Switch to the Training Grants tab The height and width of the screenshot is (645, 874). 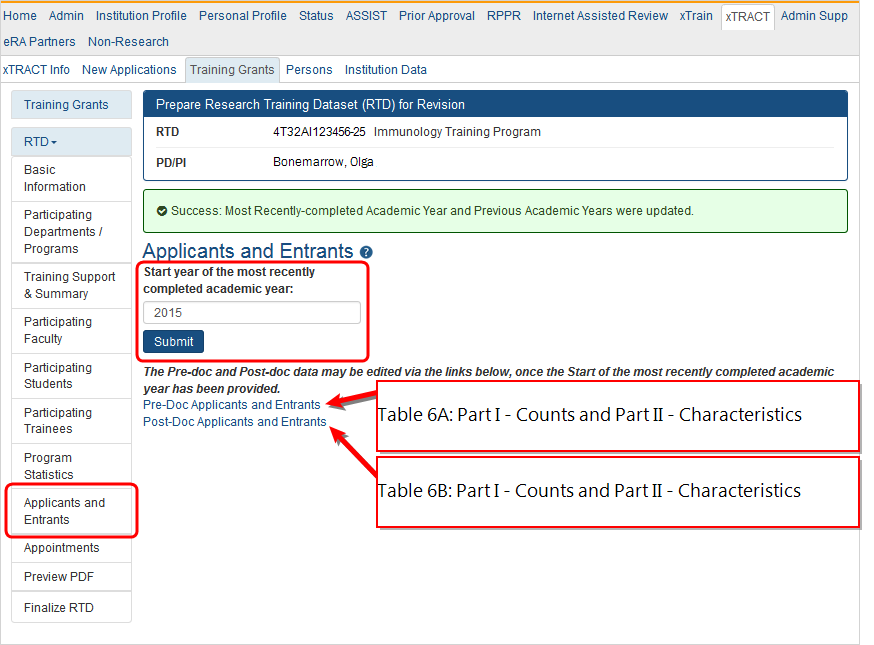coord(232,70)
